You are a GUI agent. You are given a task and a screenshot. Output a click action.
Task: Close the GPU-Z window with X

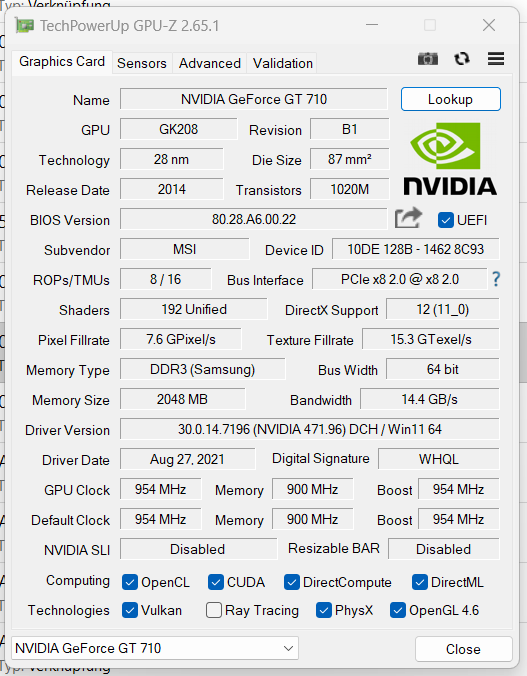click(x=489, y=25)
